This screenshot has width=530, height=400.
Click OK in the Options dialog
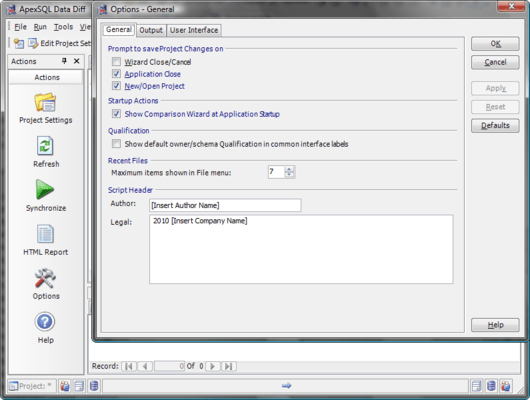coord(495,44)
